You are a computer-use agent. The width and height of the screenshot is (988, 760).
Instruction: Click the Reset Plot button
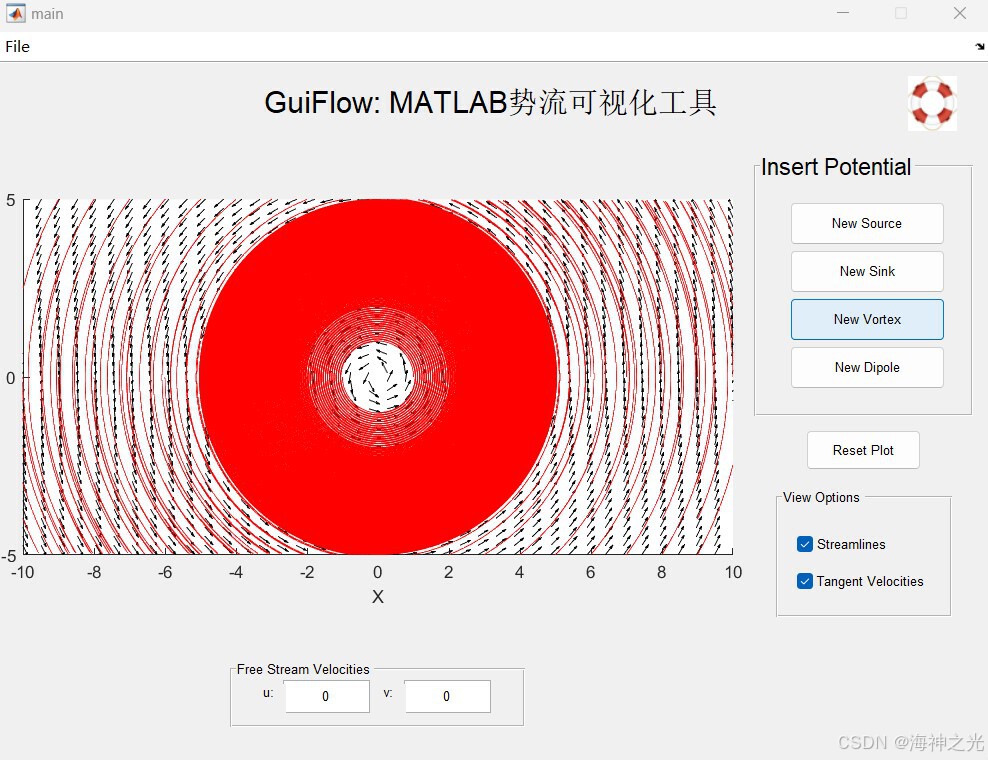863,450
